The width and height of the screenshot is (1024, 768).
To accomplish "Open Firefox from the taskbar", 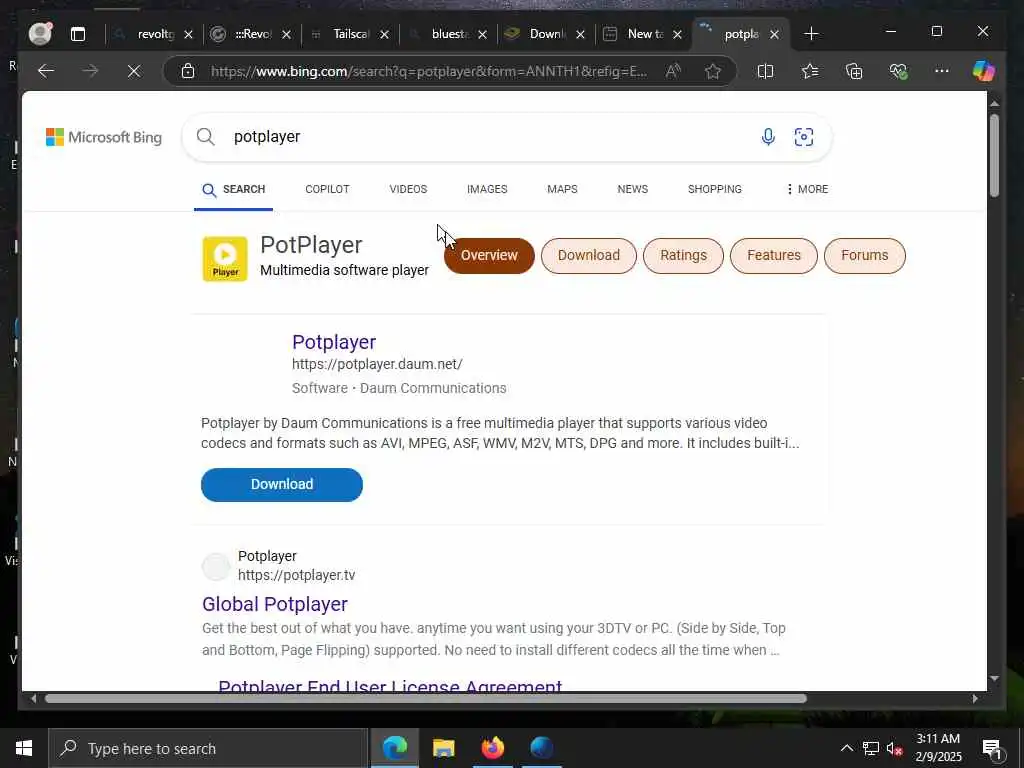I will (493, 748).
